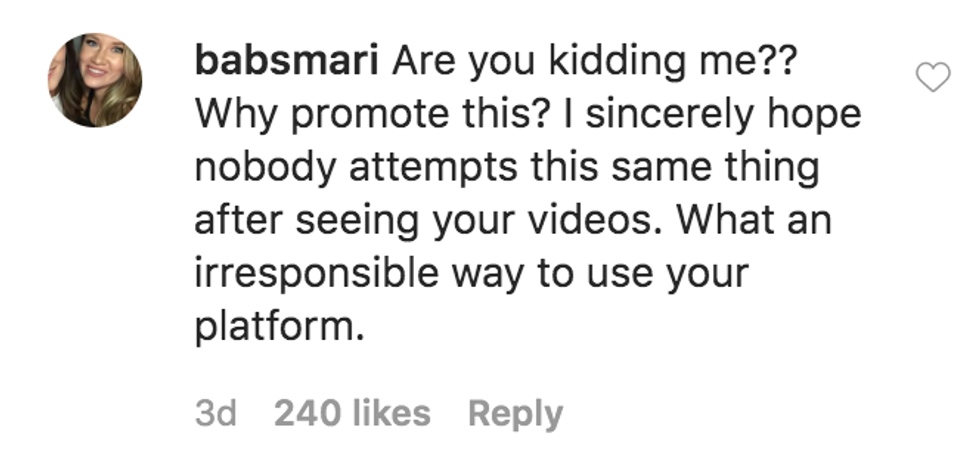Reply to babsmari's comment
Viewport: 980px width, 466px height.
click(515, 413)
